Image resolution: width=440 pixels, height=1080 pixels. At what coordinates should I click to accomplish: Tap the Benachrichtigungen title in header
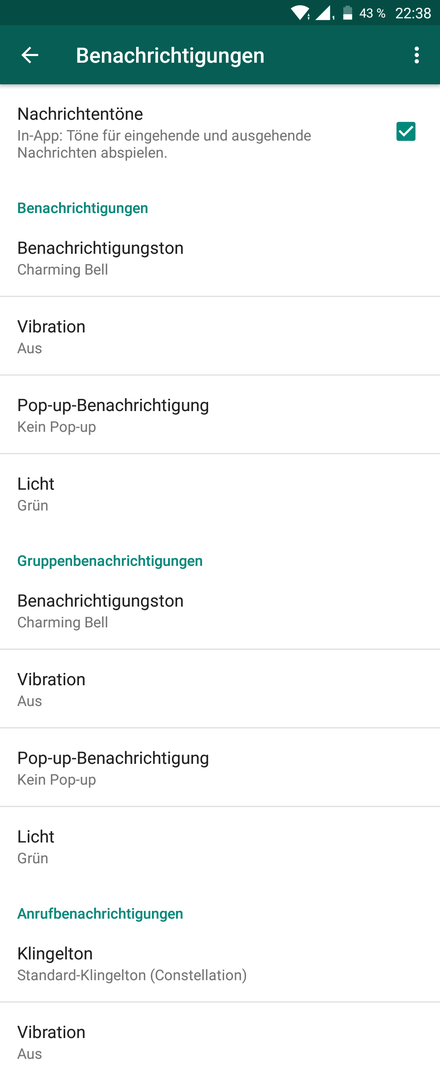[170, 56]
